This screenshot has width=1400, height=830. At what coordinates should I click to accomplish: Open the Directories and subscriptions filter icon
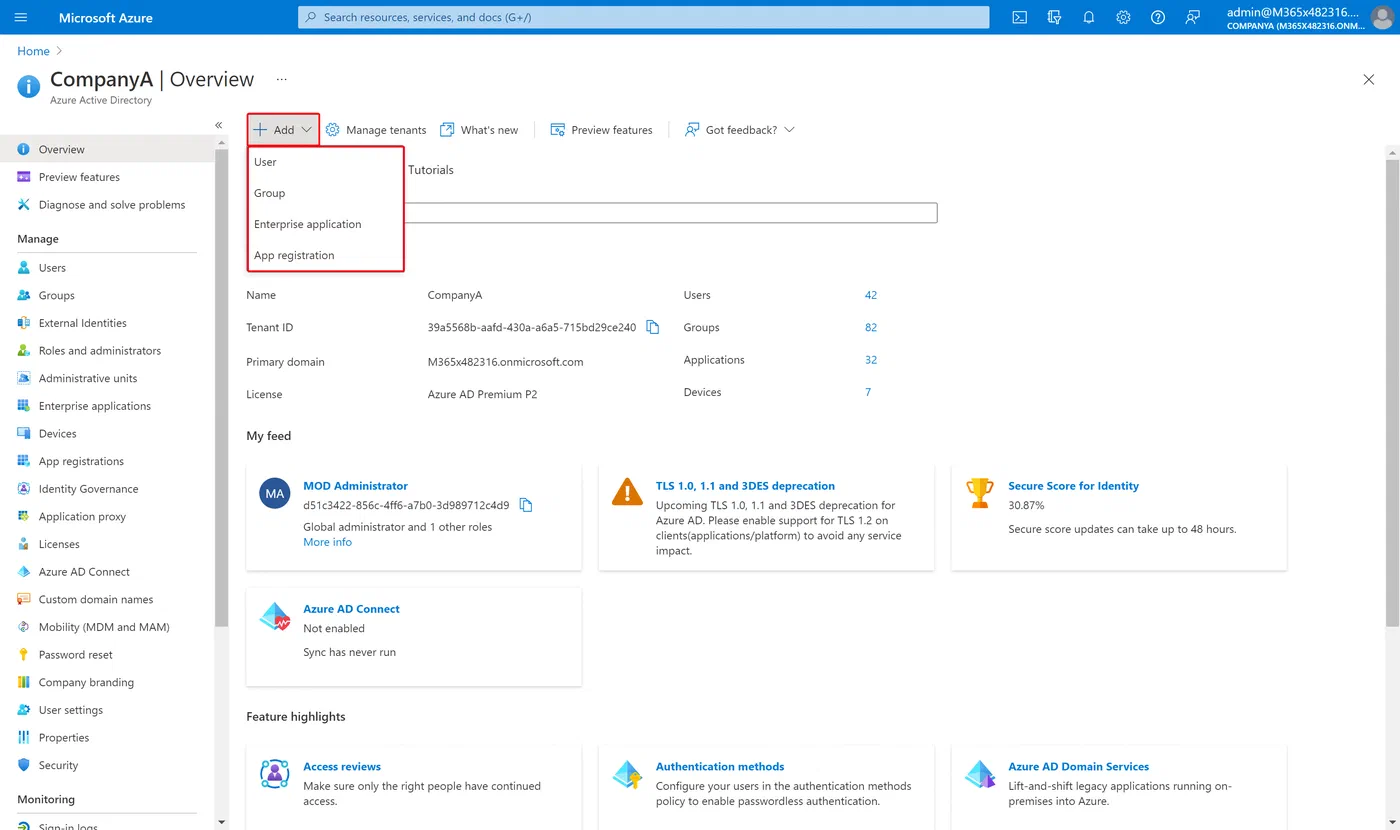pos(1054,17)
